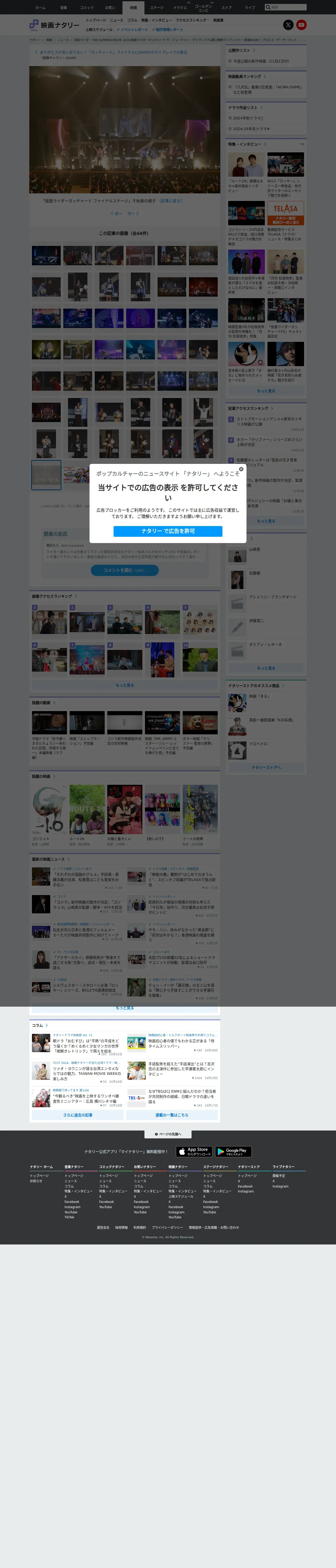
Task: Switch to the ホーム tab
Action: (x=40, y=7)
